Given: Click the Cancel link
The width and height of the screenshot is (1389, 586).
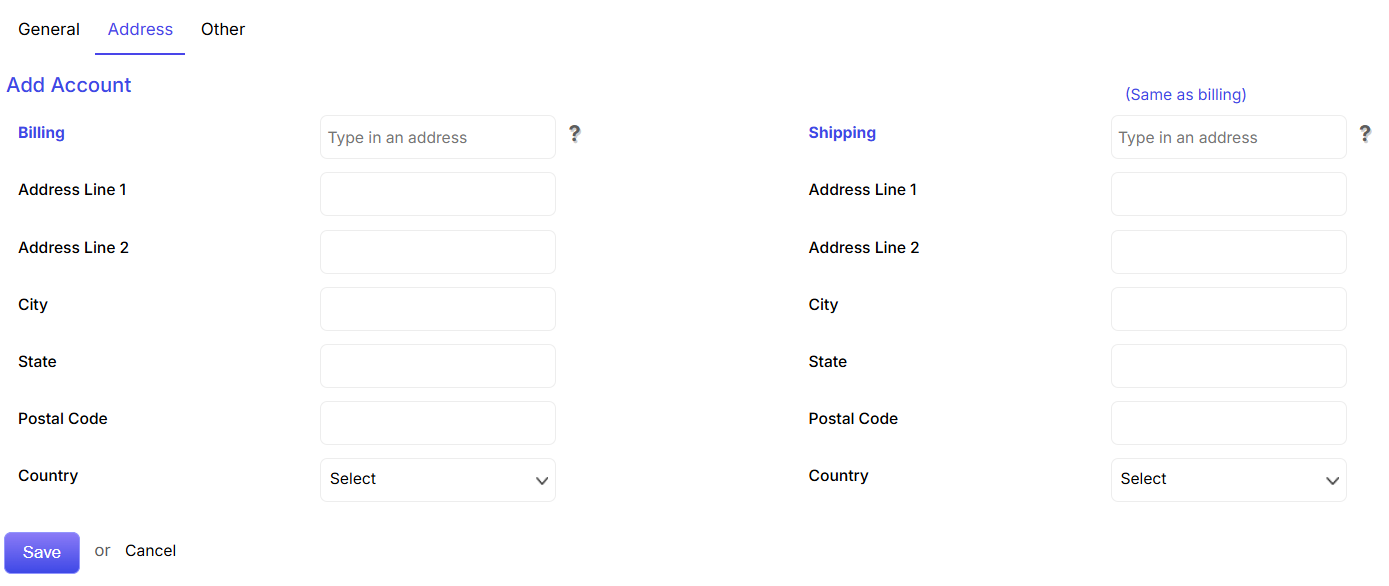Looking at the screenshot, I should pos(151,551).
